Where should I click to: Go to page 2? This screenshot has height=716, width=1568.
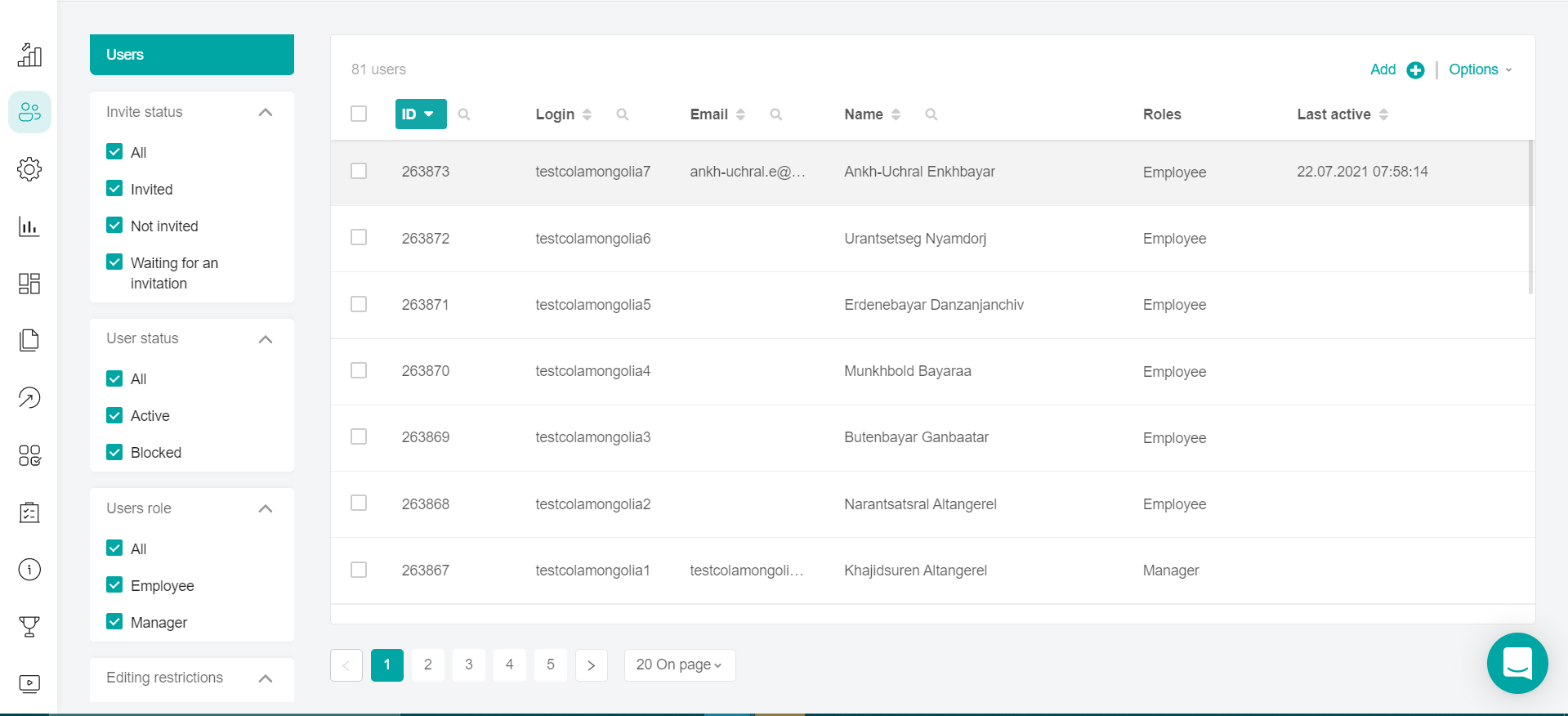tap(428, 665)
